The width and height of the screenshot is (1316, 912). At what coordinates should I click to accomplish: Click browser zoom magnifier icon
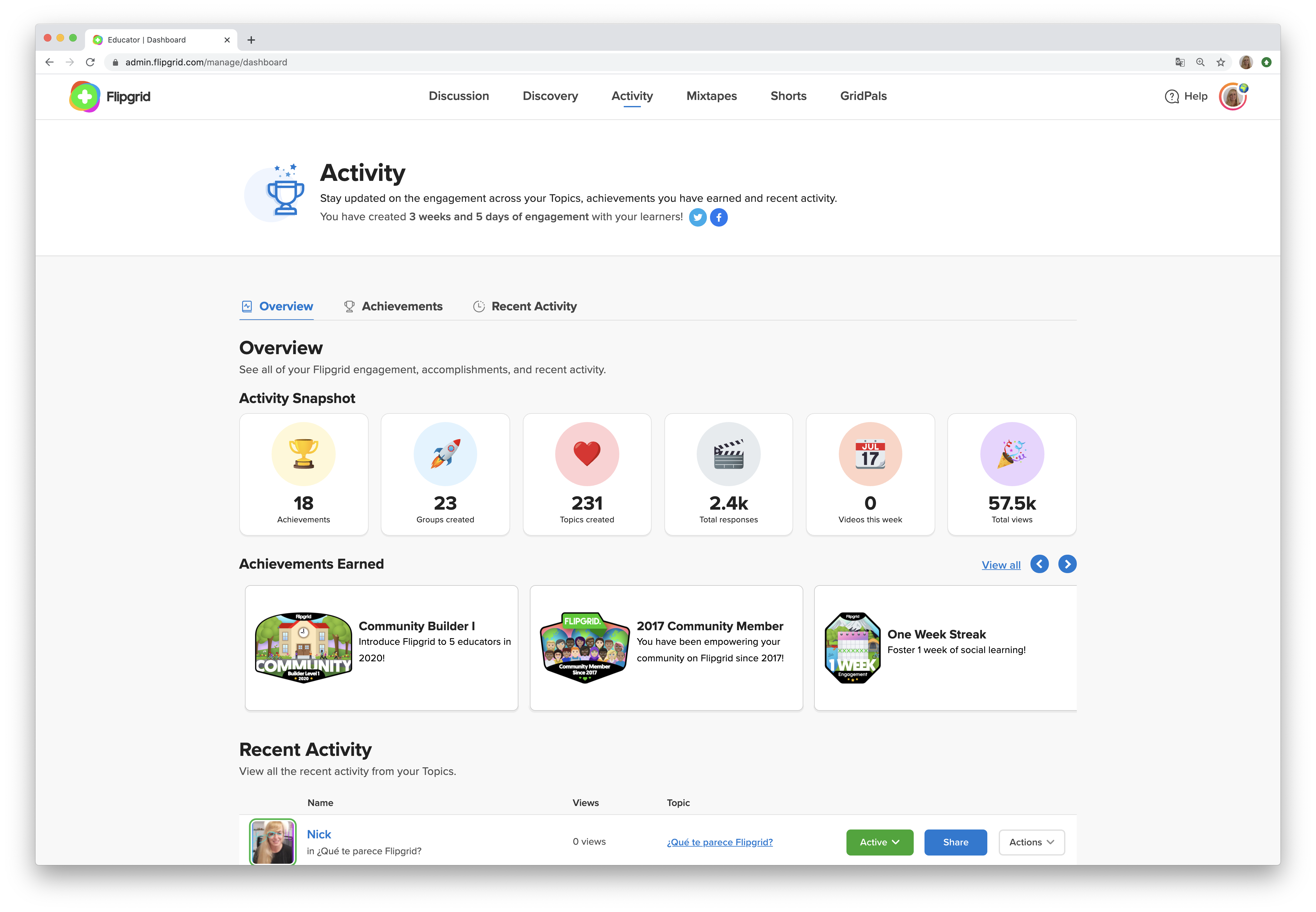(1200, 62)
